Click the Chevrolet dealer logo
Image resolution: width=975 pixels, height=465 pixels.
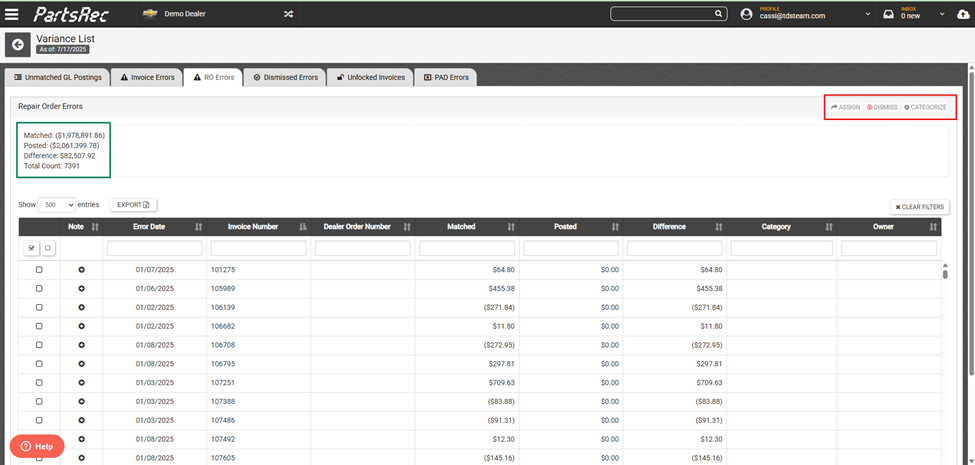149,14
